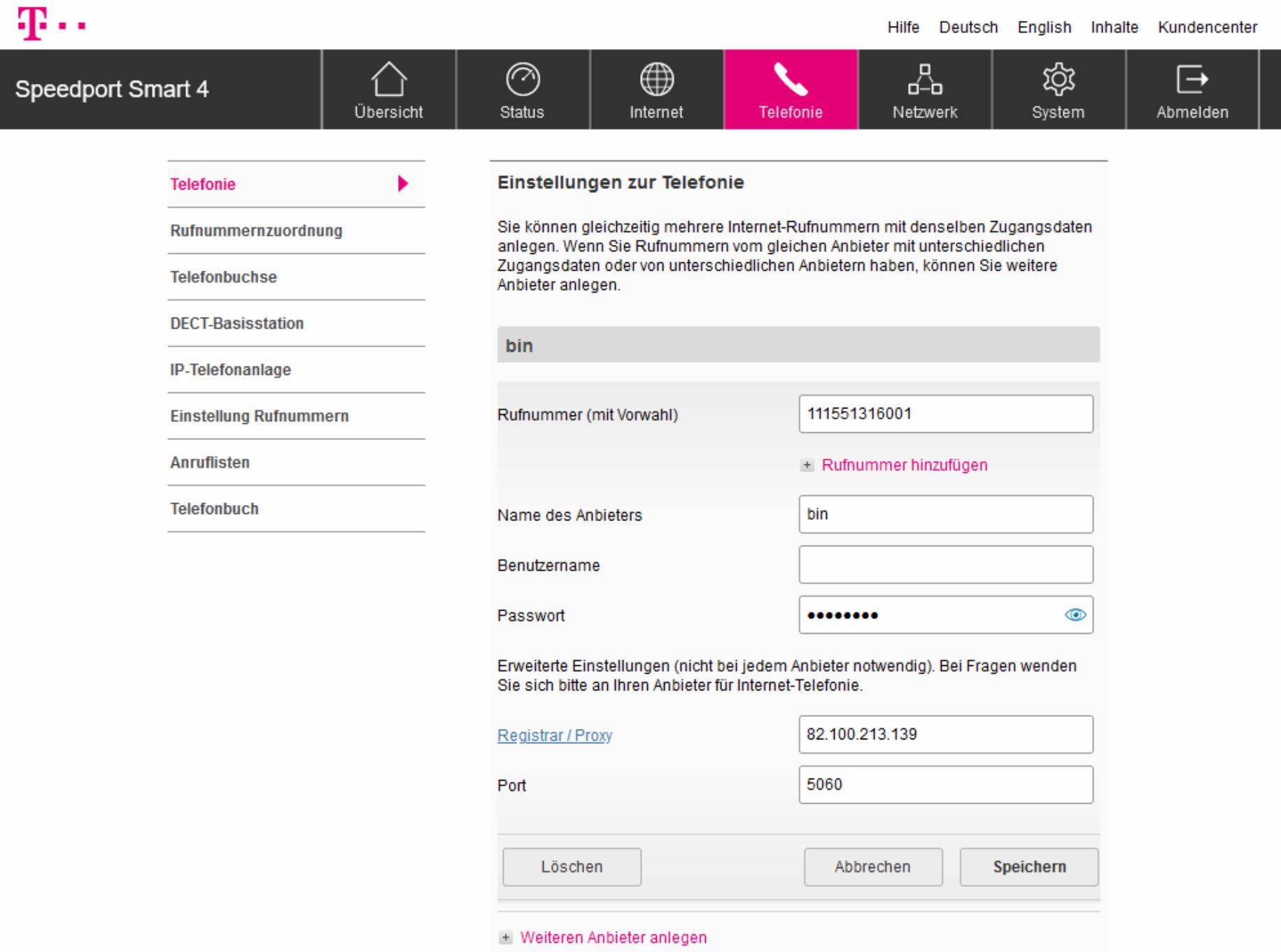The height and width of the screenshot is (952, 1281).
Task: Click the empty Benutzername field
Action: [946, 564]
